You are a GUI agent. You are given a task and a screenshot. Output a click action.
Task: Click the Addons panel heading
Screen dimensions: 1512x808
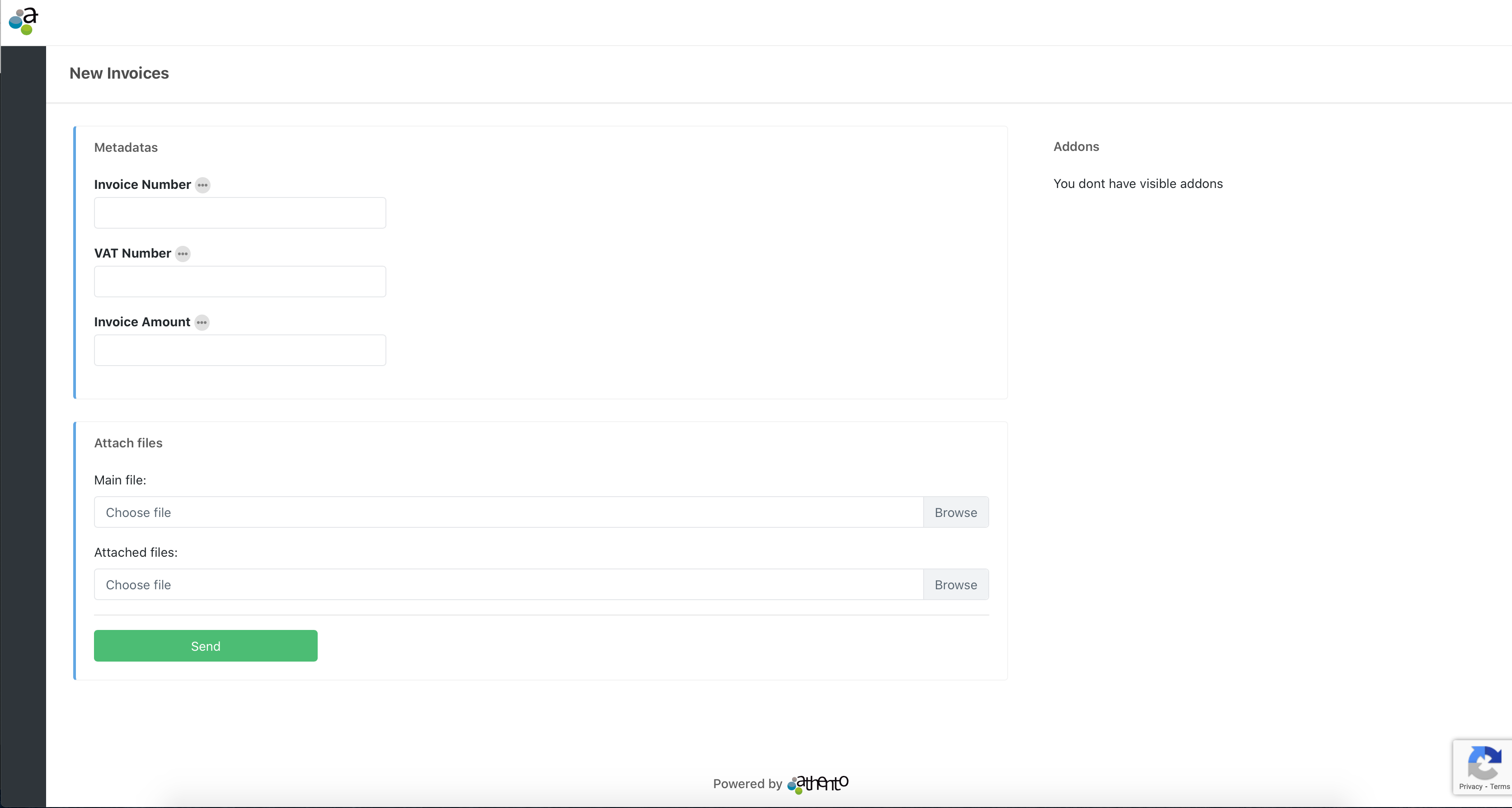coord(1076,147)
